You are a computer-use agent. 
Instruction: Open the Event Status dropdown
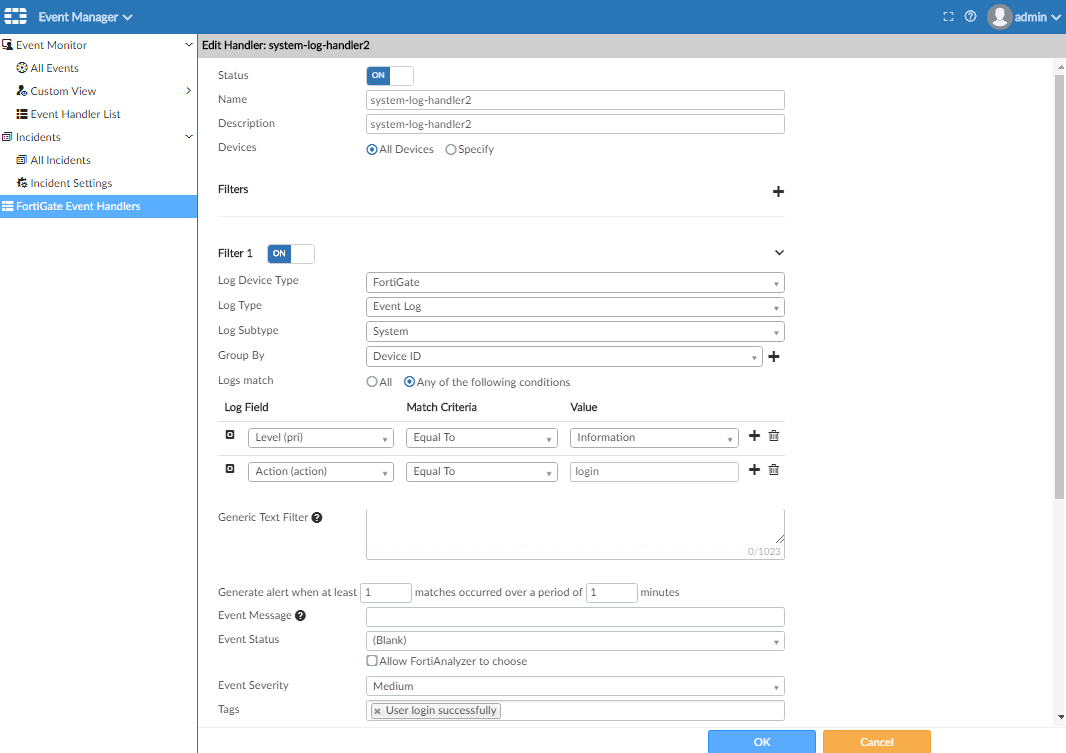point(575,641)
